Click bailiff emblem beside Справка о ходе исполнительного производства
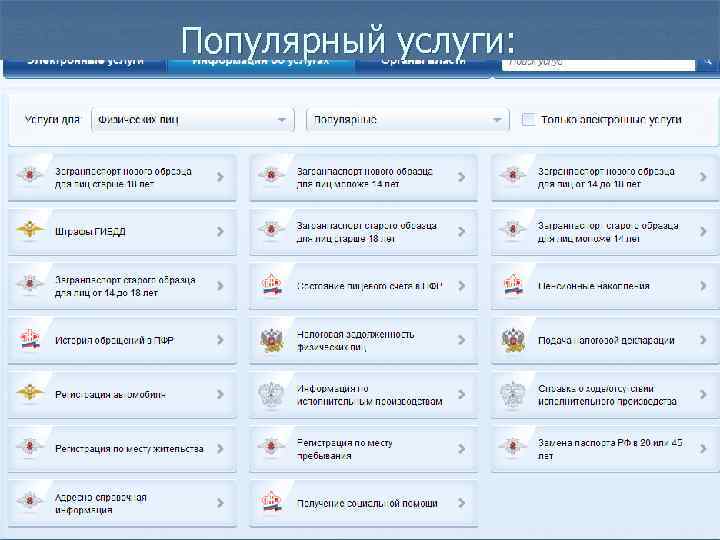Viewport: 720px width, 540px height. coord(513,394)
